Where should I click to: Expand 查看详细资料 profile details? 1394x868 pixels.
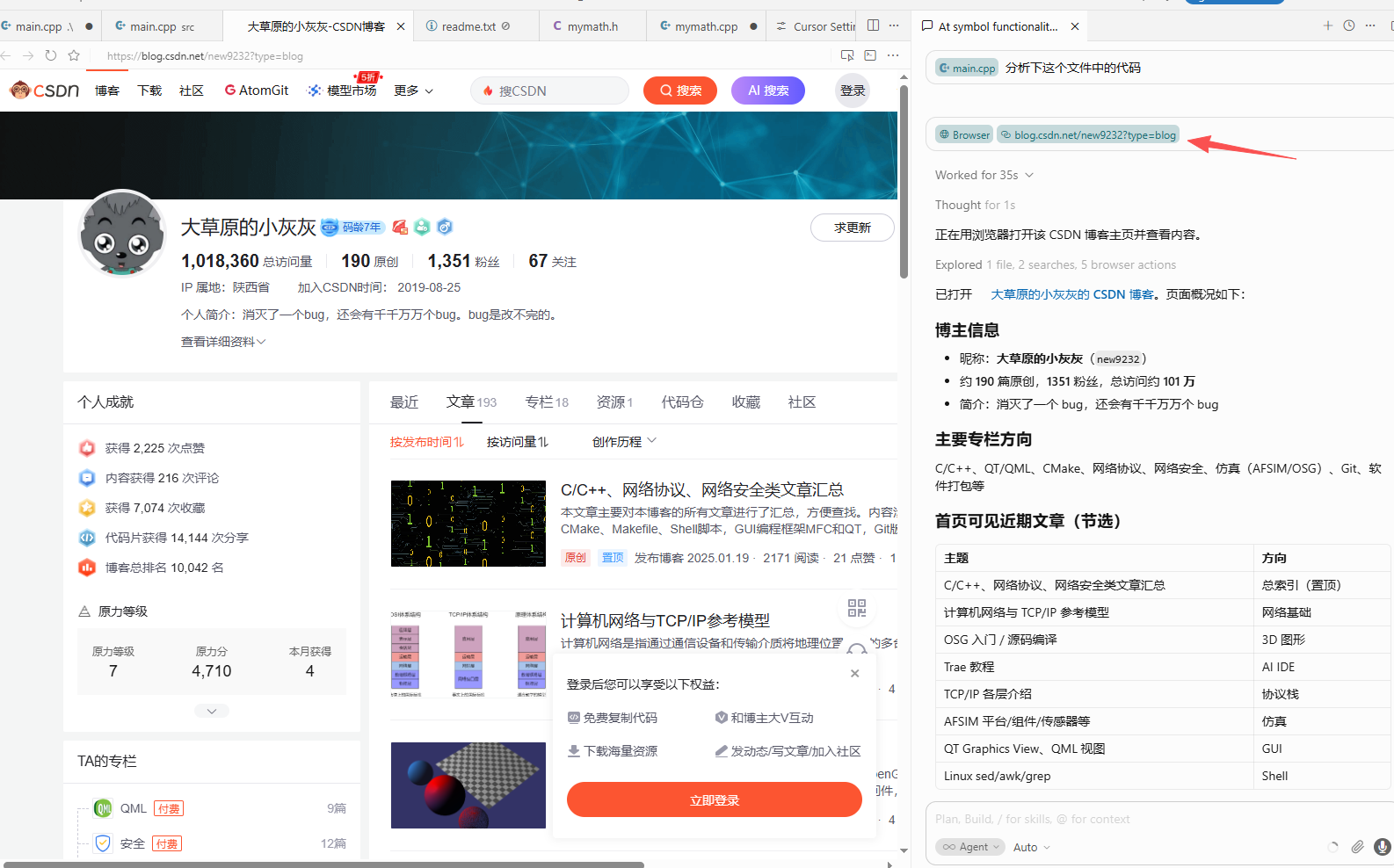coord(223,342)
